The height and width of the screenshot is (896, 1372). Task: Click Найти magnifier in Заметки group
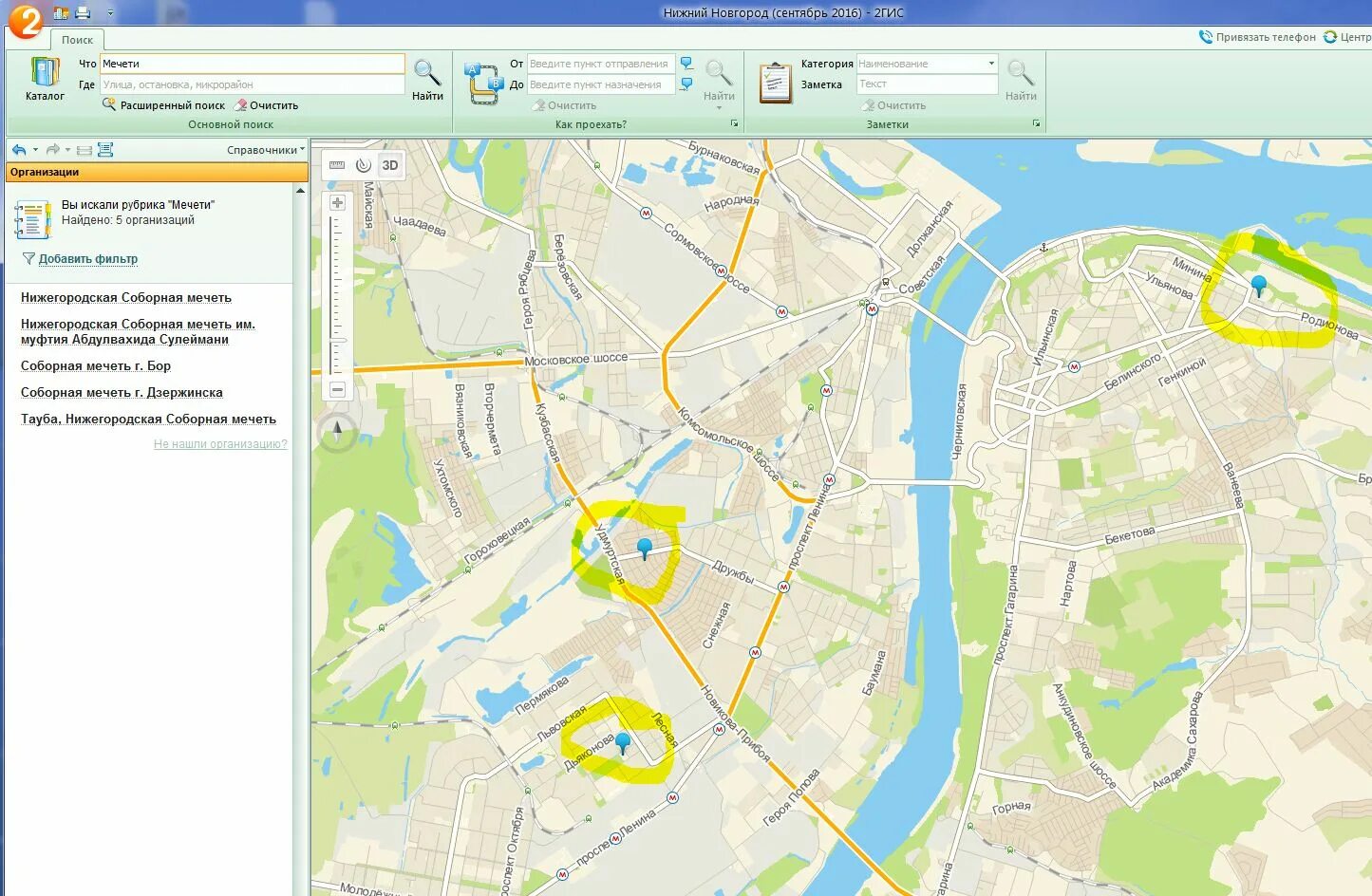click(1021, 80)
